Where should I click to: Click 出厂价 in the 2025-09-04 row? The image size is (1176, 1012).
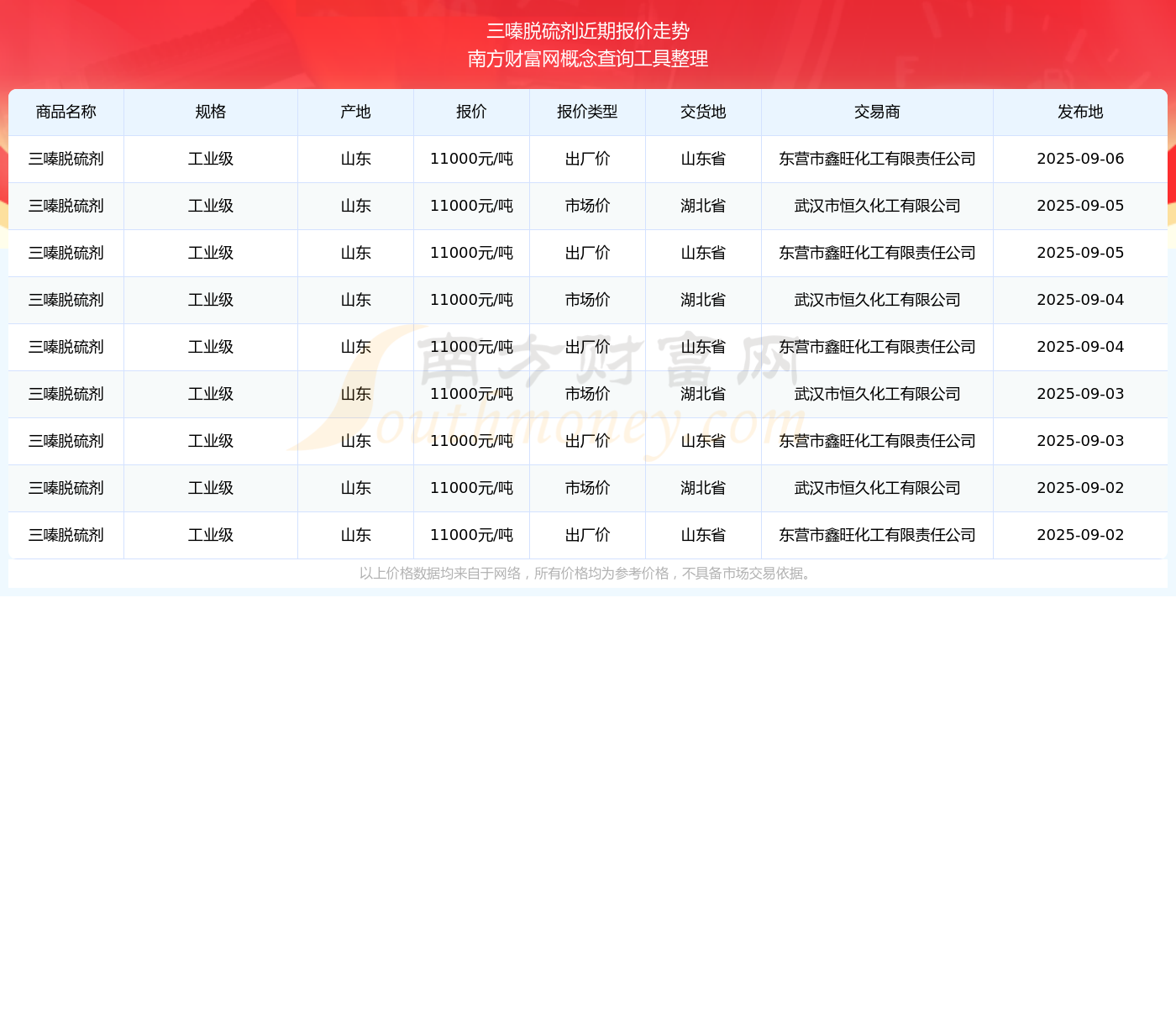pos(588,348)
